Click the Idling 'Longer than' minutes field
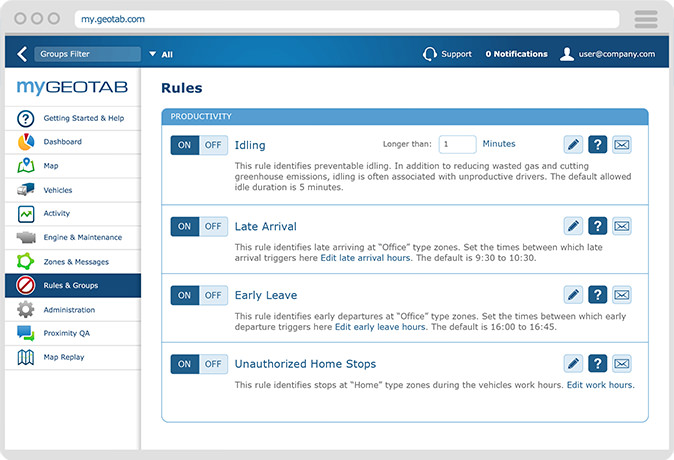The height and width of the screenshot is (460, 674). click(x=457, y=144)
